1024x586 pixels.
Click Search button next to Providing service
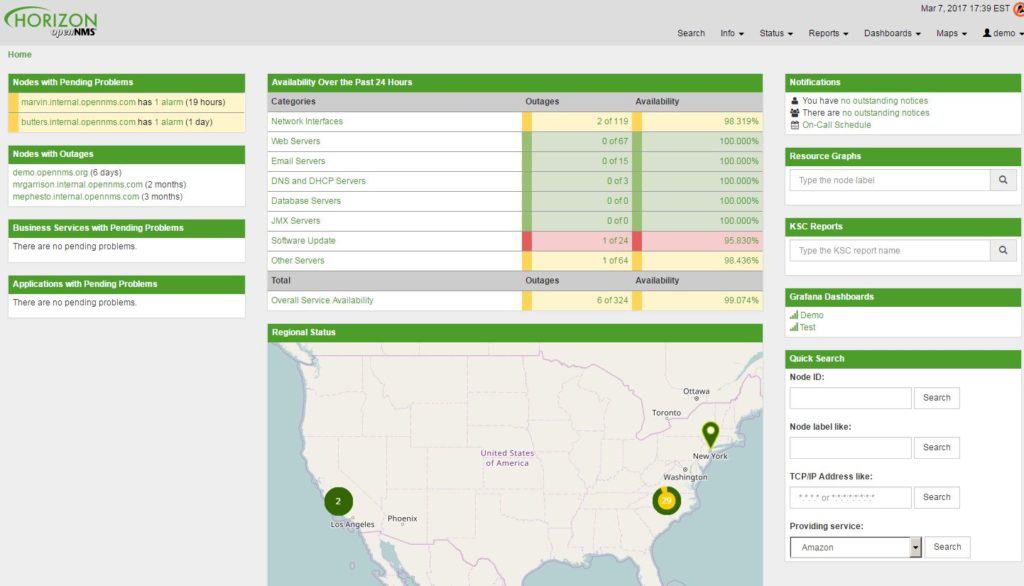point(947,547)
